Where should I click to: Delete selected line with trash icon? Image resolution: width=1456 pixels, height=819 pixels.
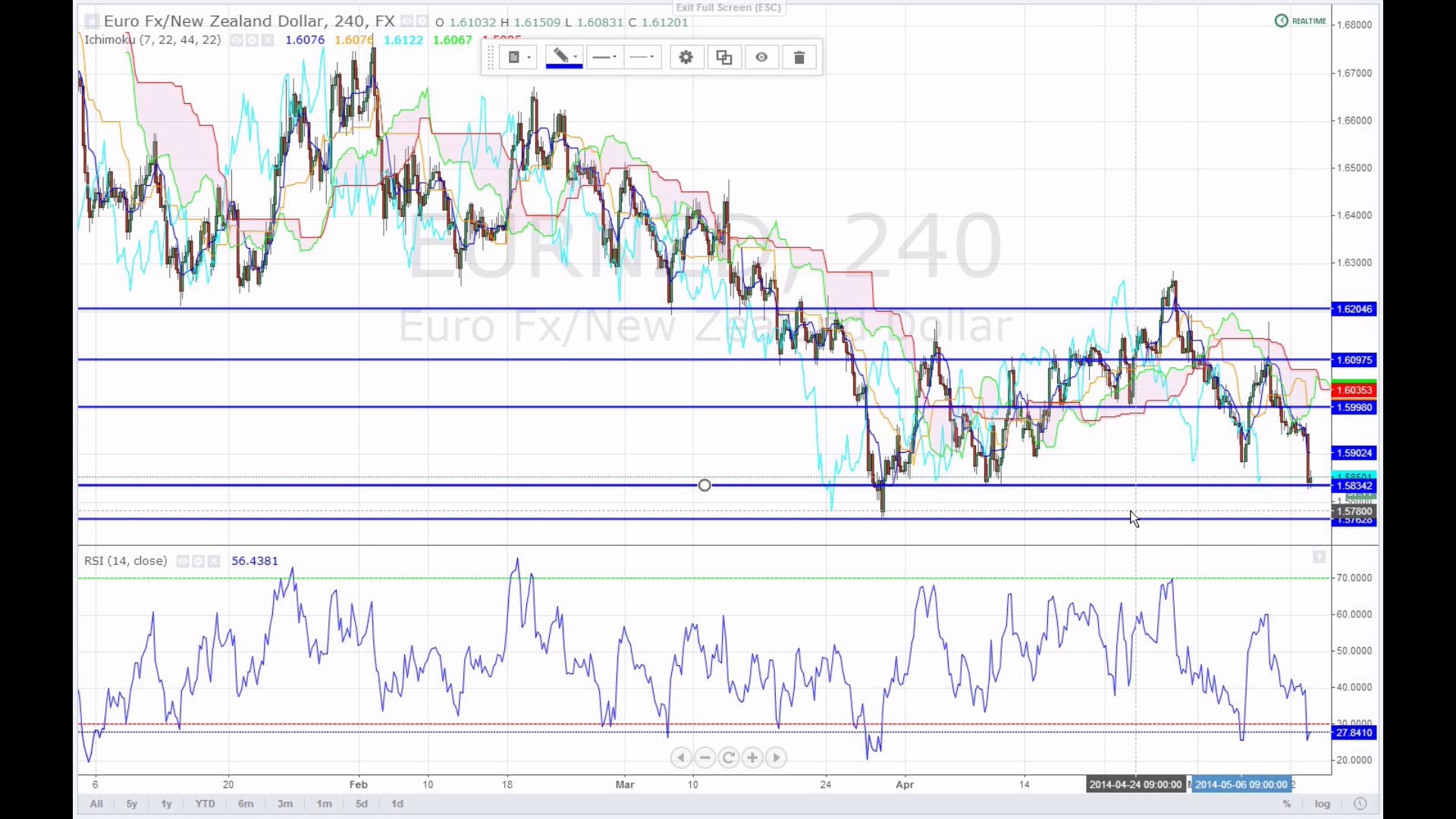click(x=799, y=58)
